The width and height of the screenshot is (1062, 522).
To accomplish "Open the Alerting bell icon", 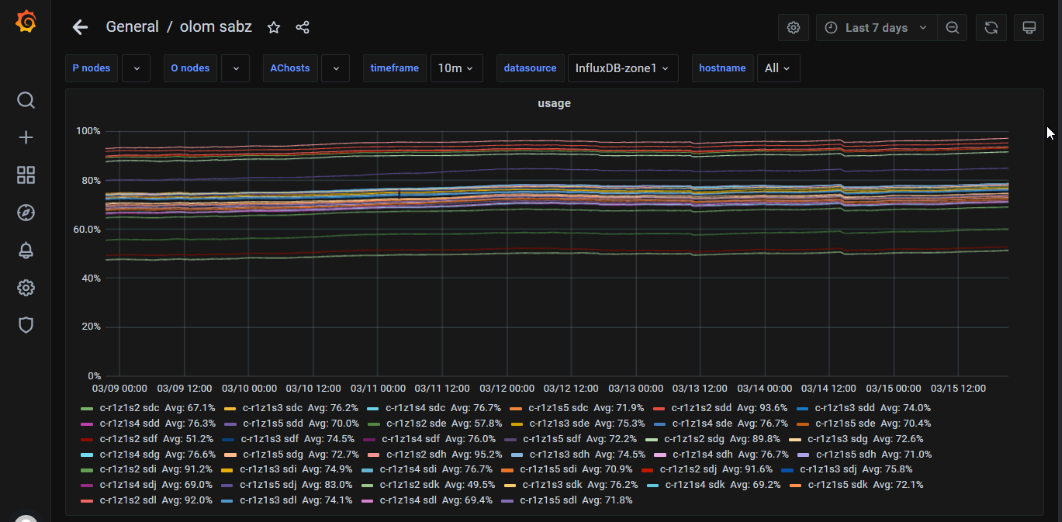I will click(26, 250).
